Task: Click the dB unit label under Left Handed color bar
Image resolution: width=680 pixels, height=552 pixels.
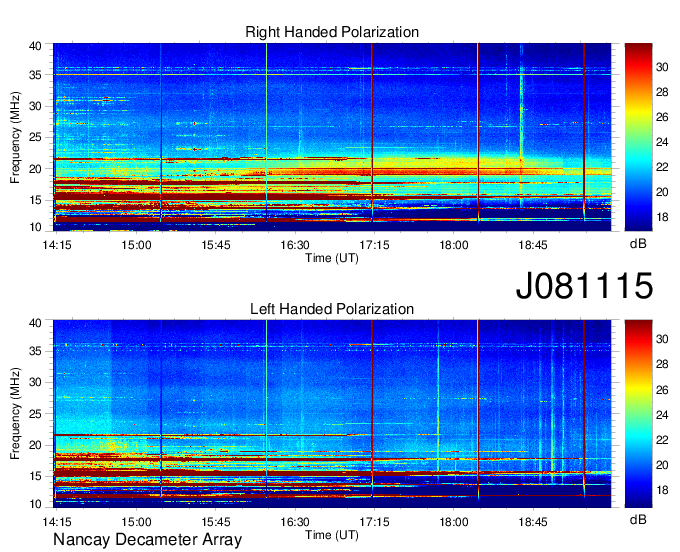Action: coord(638,520)
